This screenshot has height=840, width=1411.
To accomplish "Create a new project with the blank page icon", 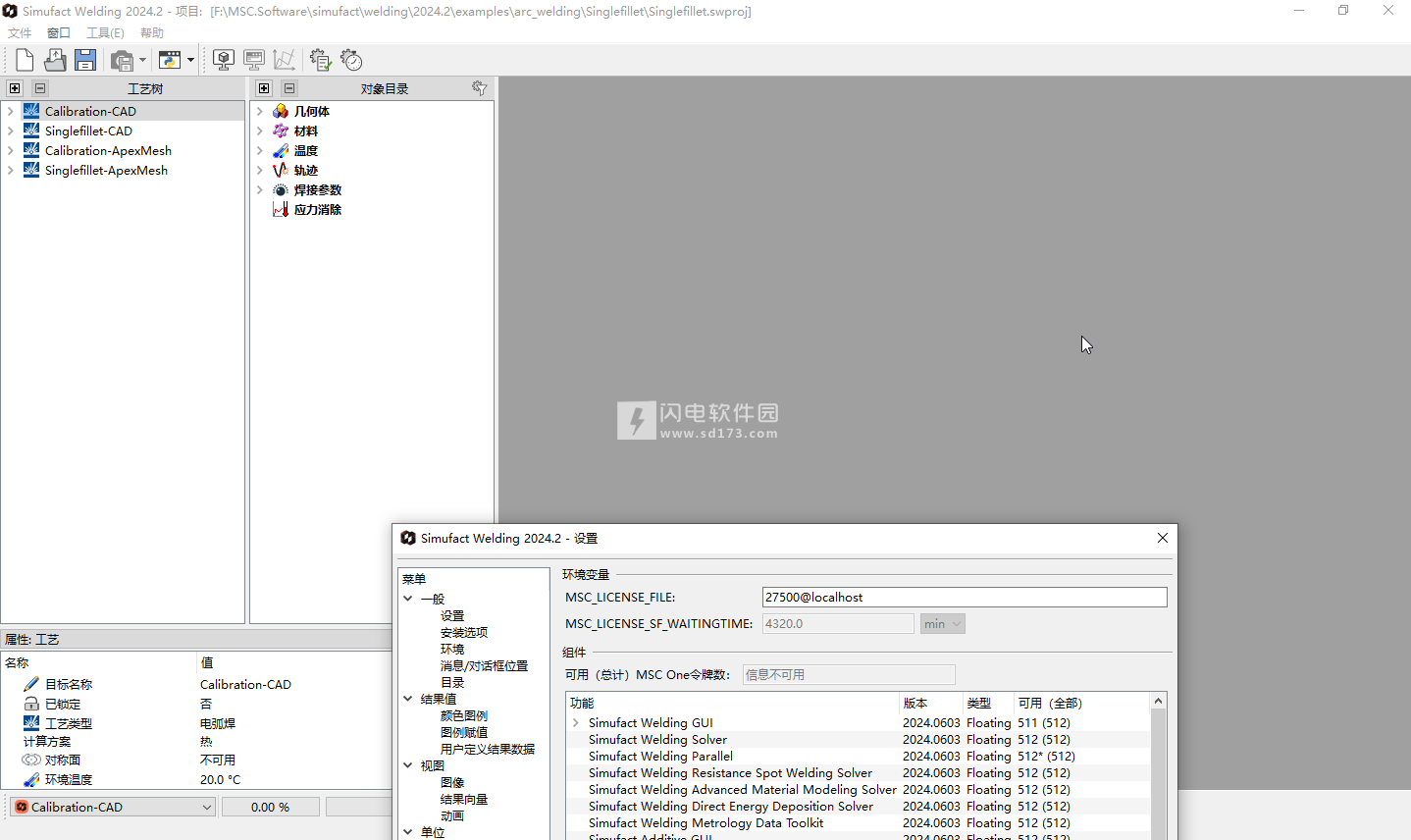I will (25, 60).
